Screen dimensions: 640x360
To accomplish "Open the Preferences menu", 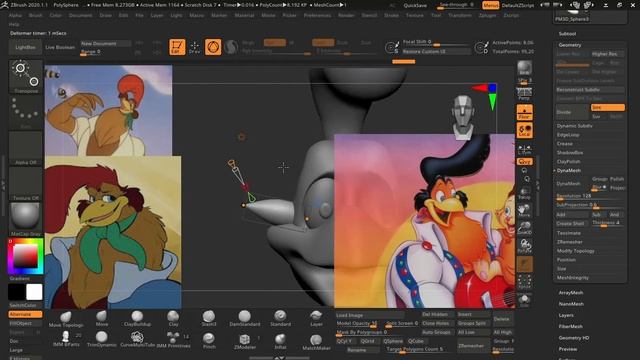I will [x=317, y=15].
